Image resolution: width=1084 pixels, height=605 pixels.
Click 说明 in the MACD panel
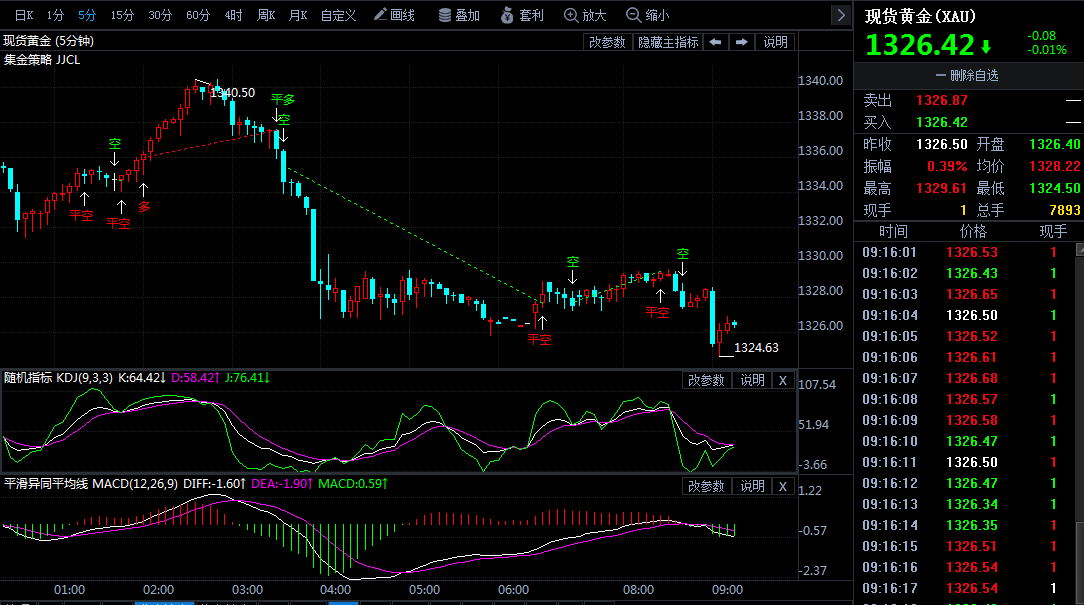pyautogui.click(x=752, y=486)
